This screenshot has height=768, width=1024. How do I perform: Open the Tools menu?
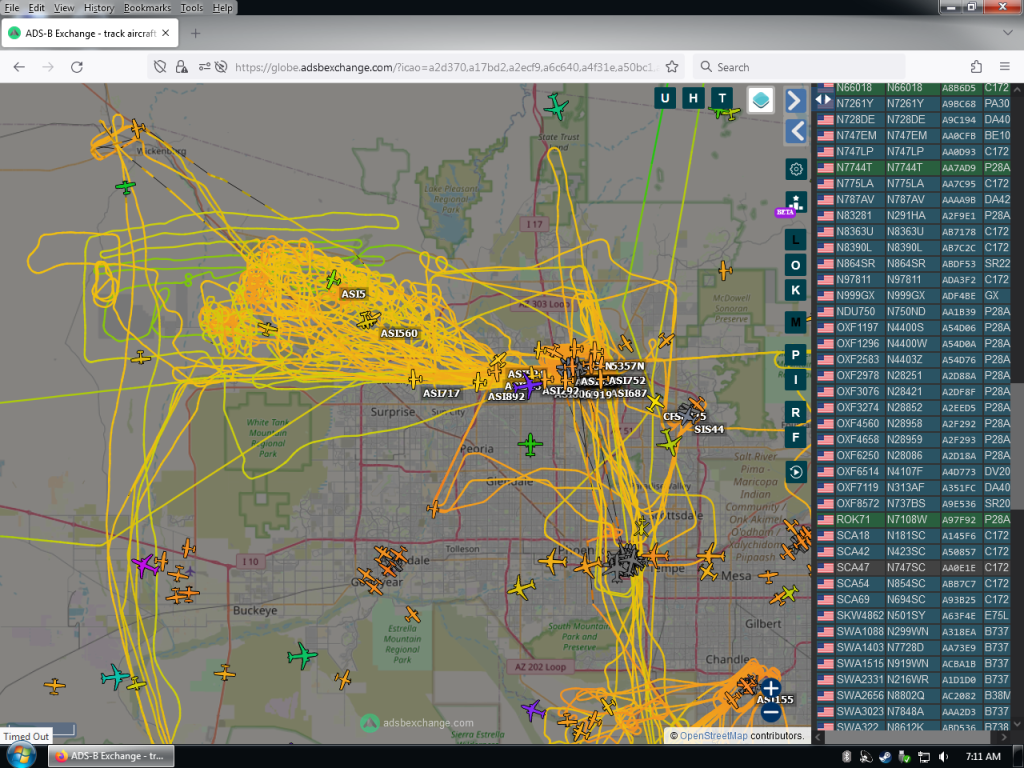point(191,8)
